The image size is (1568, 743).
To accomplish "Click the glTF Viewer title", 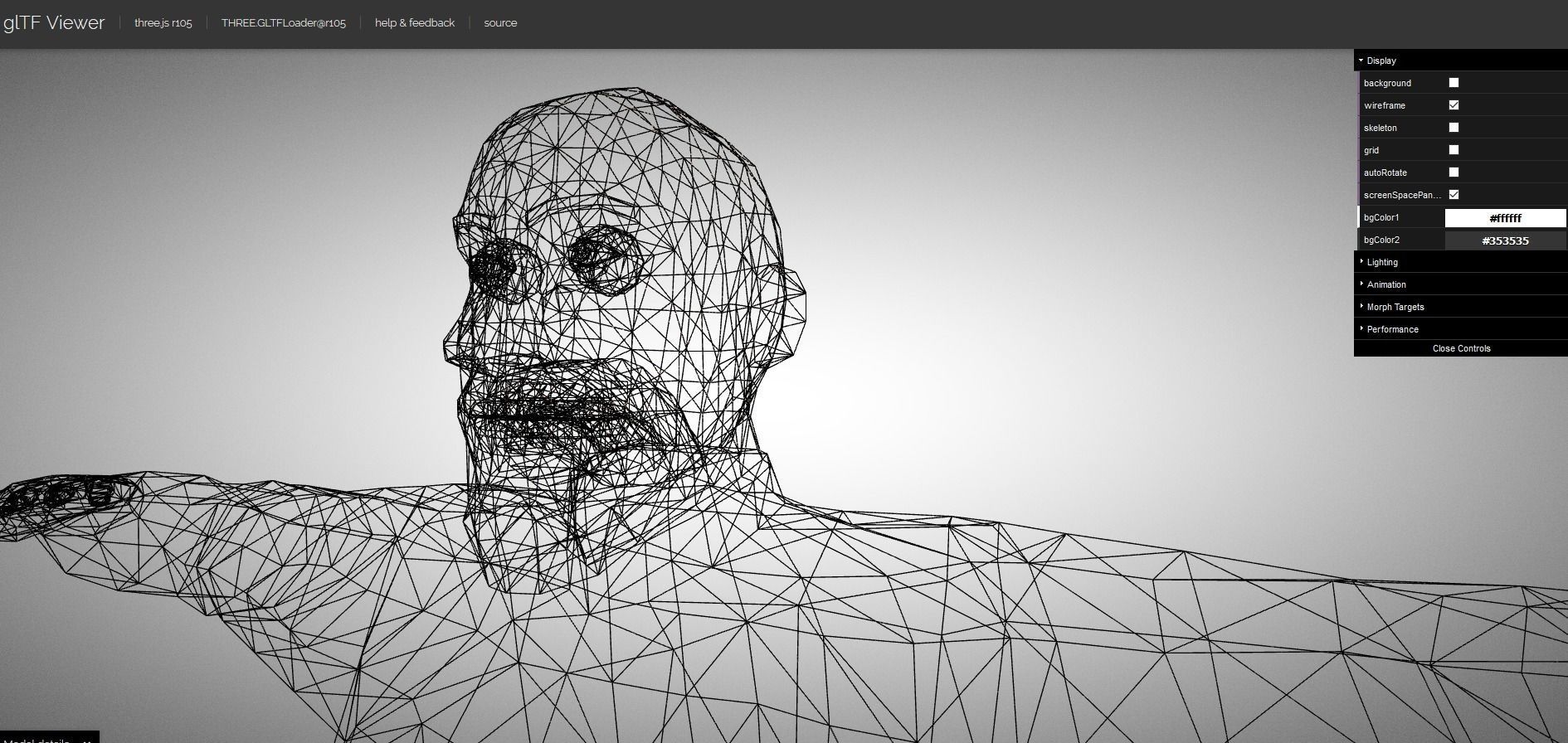I will 54,23.
